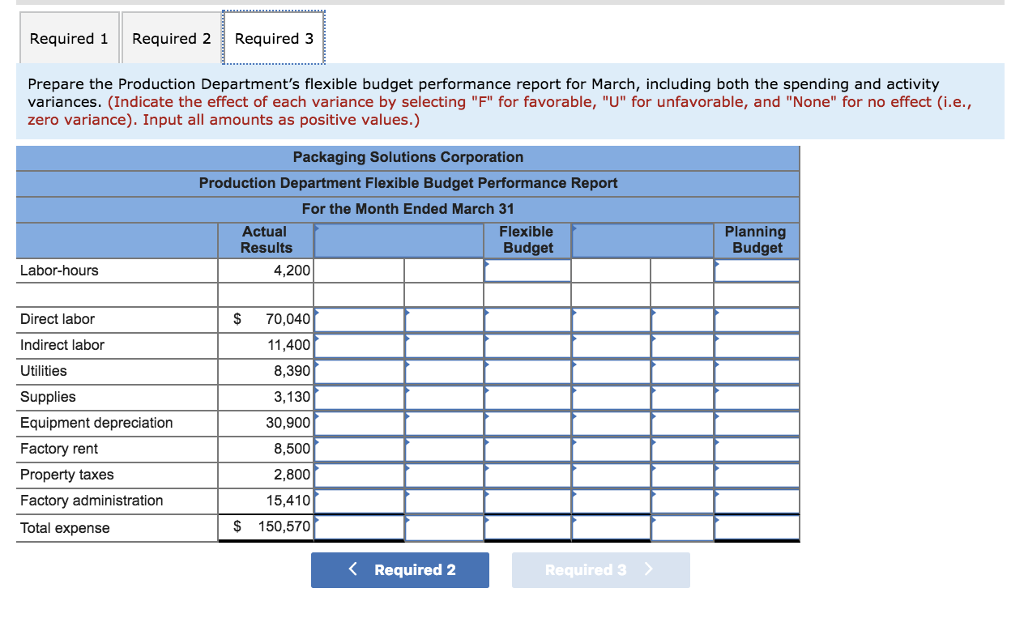This screenshot has height=635, width=1024.
Task: Click Indirect labor Flexible Budget input cell
Action: pyautogui.click(x=528, y=346)
